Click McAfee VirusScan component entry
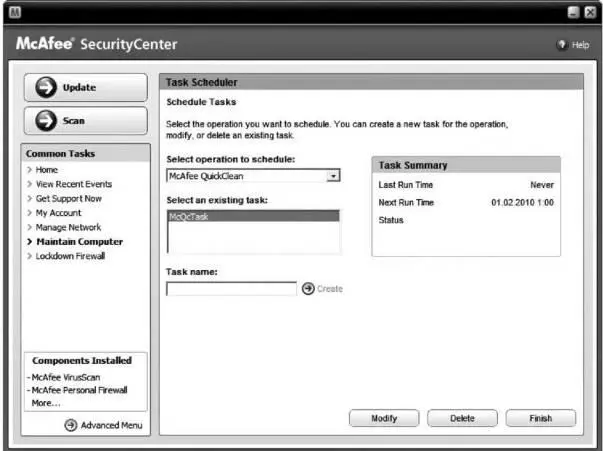Screen dimensions: 603x451 tap(66, 377)
